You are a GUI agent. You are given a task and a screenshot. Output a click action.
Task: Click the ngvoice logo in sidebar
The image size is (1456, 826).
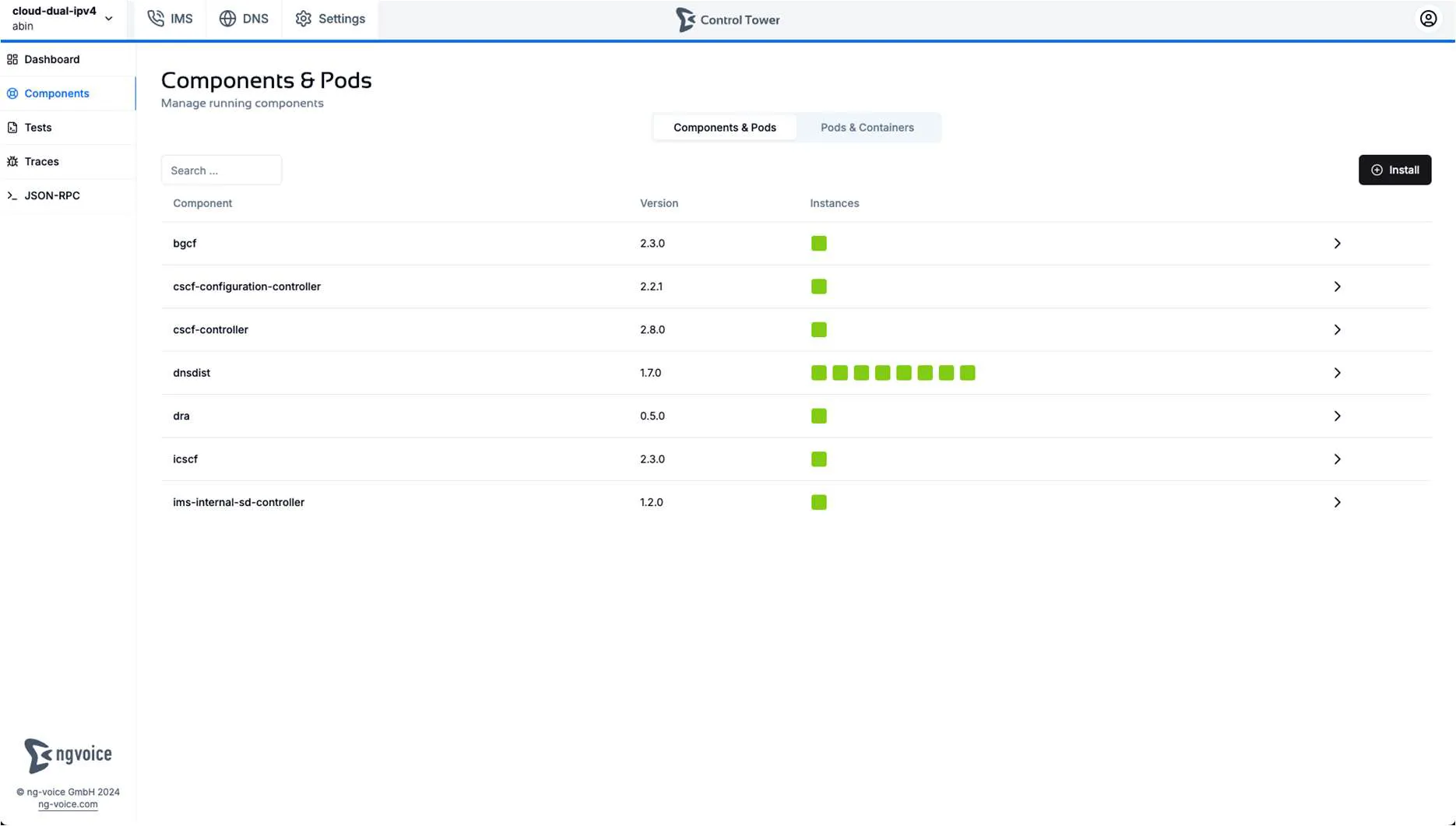click(68, 755)
